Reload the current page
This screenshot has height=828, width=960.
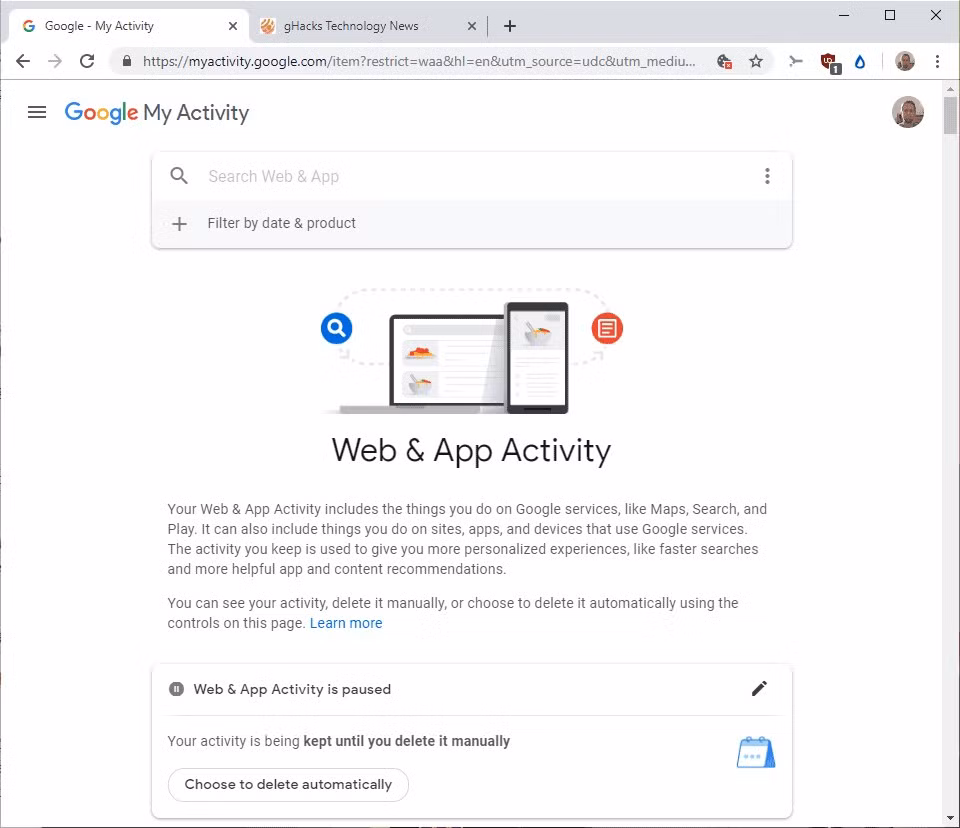pos(87,61)
